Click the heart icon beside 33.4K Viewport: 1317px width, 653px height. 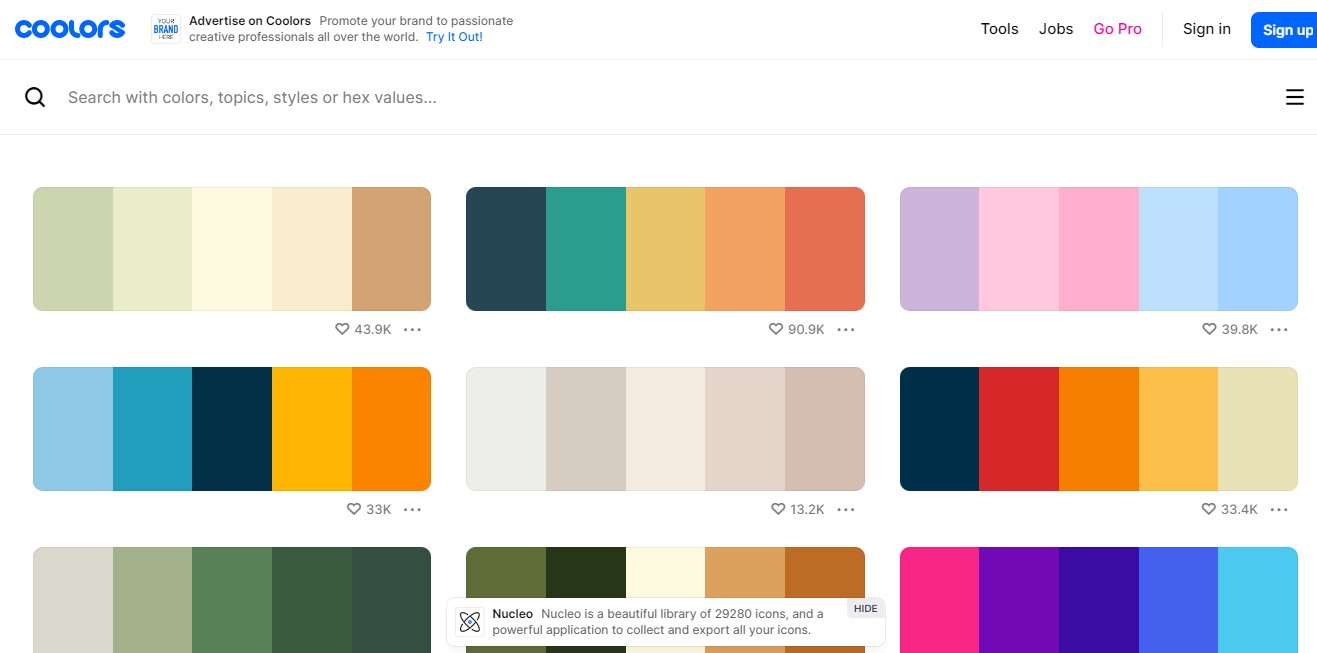(x=1208, y=509)
